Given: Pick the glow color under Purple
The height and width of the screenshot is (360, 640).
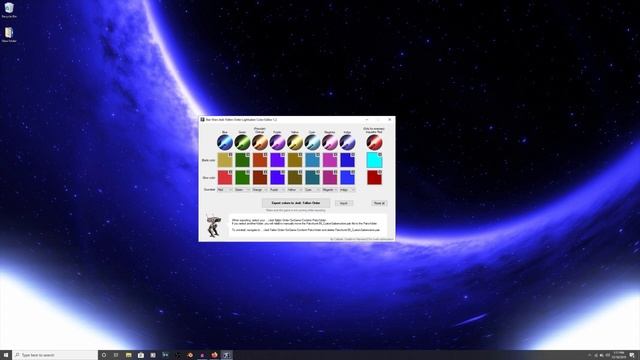Looking at the screenshot, I should pos(277,178).
